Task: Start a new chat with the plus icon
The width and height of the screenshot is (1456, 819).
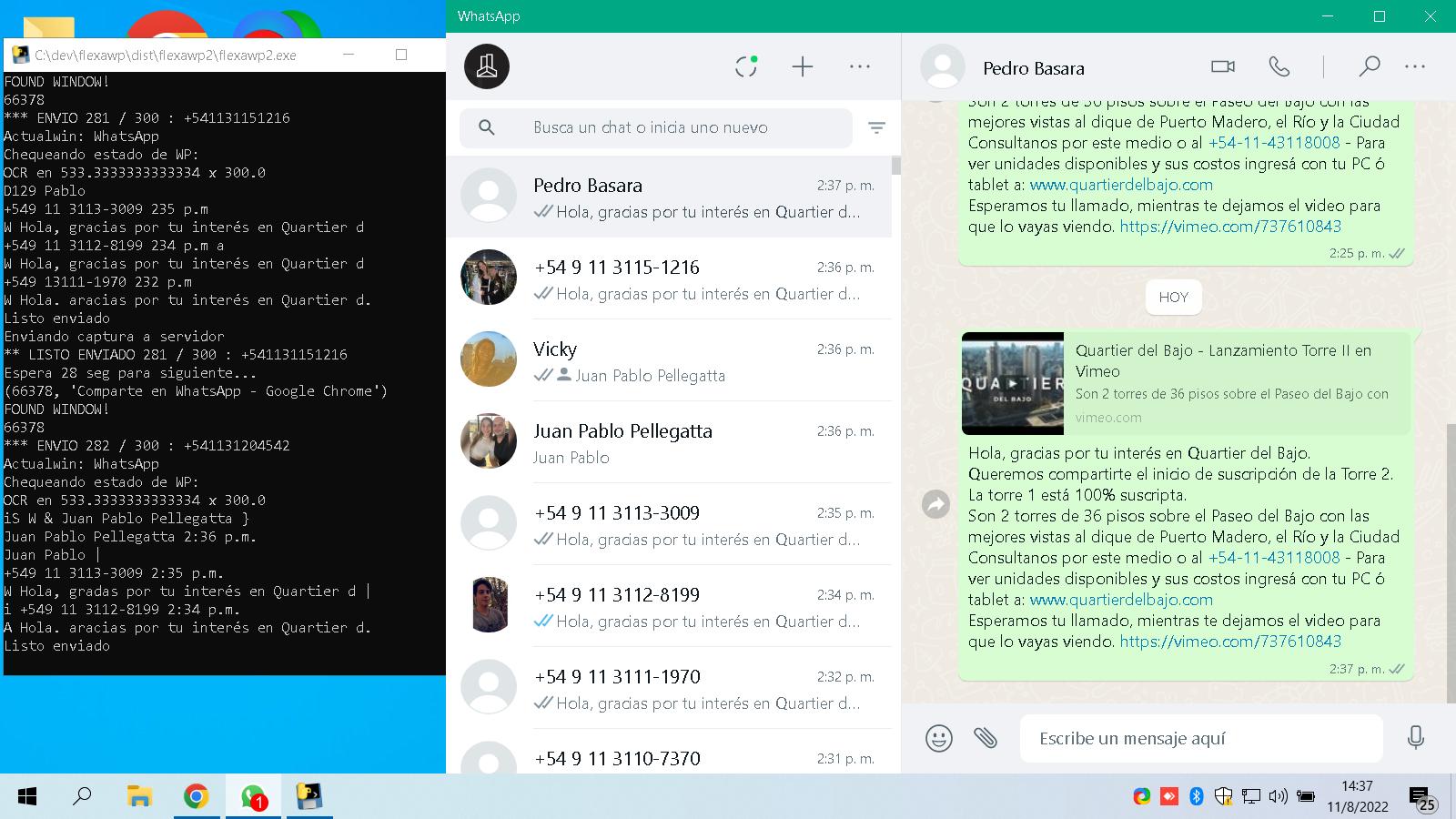Action: pos(803,66)
